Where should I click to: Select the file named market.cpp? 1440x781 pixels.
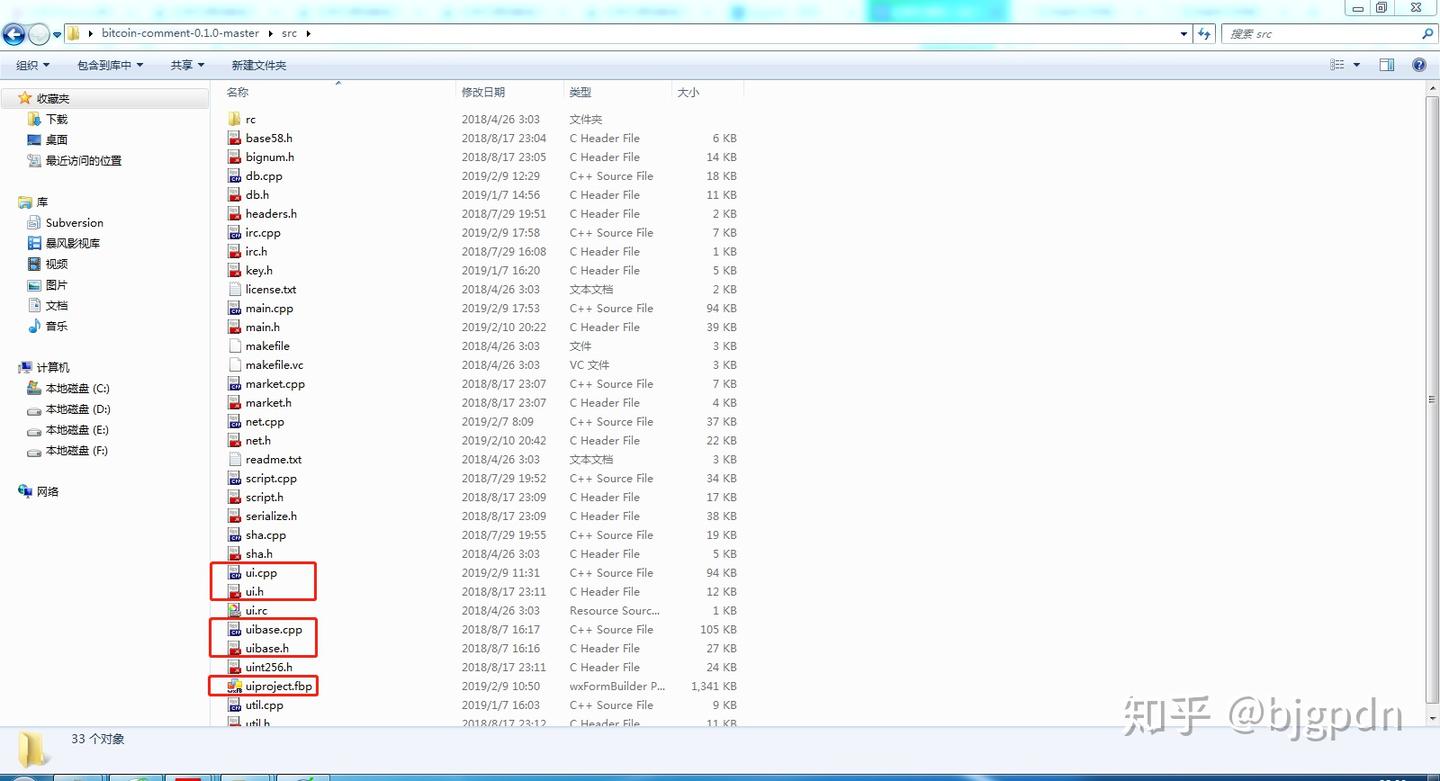[275, 384]
